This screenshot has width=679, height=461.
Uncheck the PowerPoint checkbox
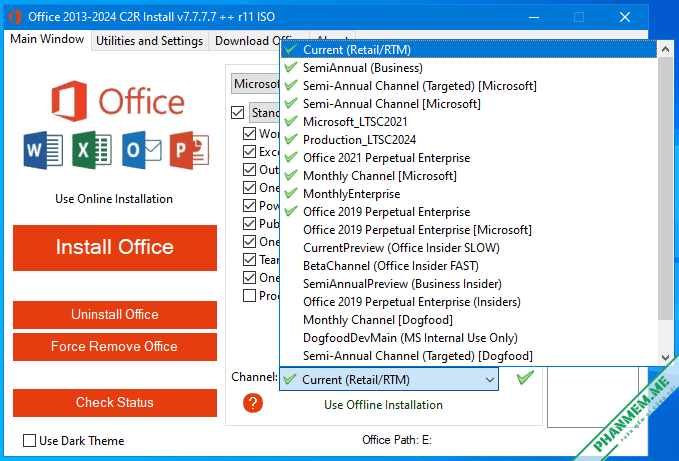[x=249, y=205]
